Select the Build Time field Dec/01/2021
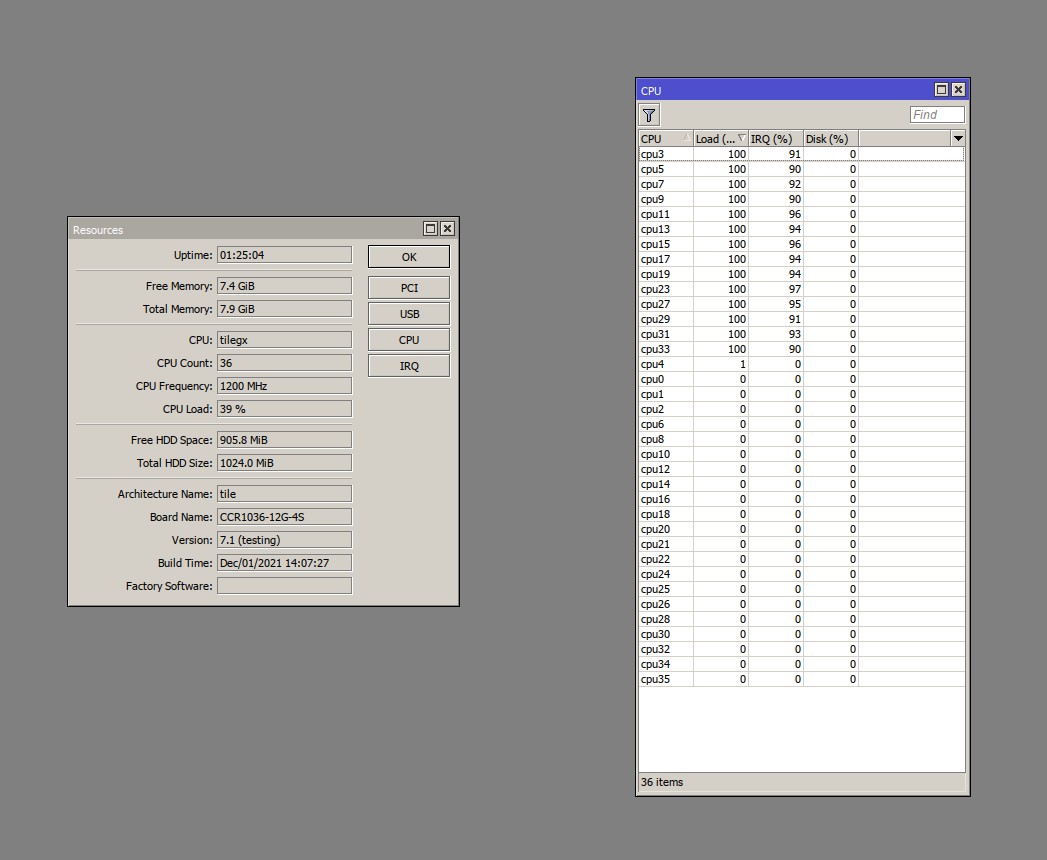The height and width of the screenshot is (860, 1047). click(284, 563)
